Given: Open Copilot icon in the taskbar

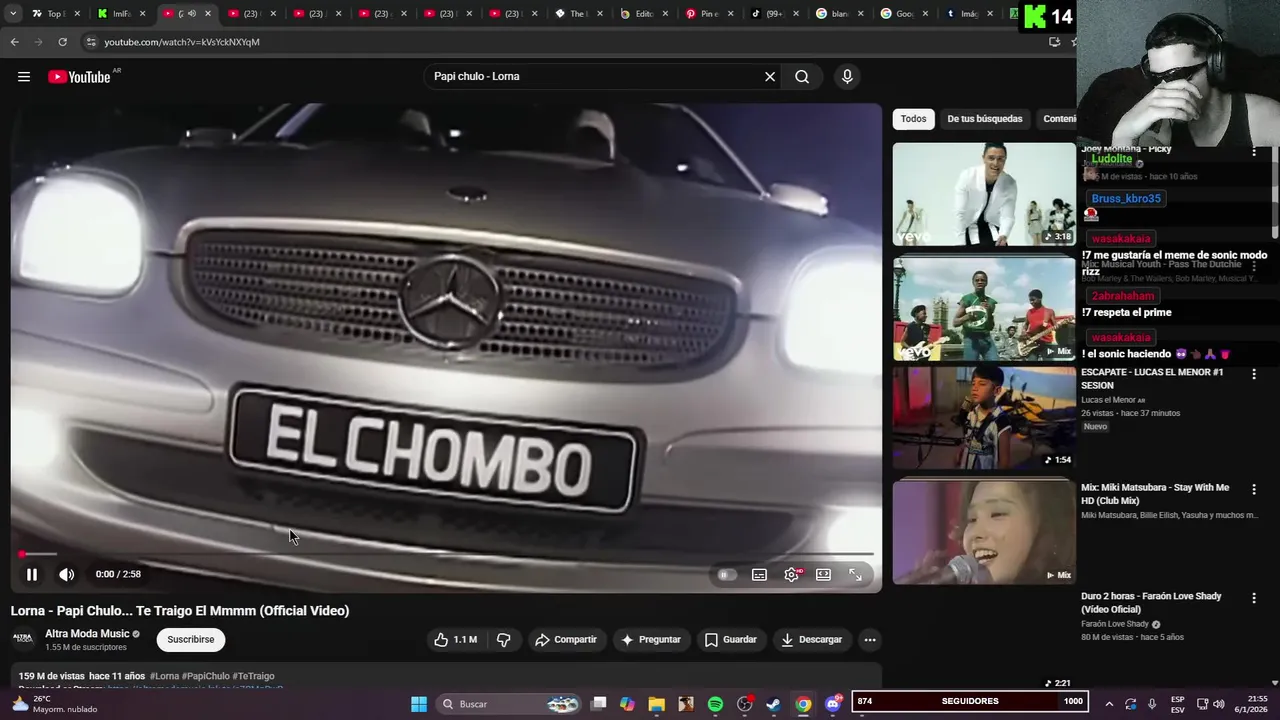Looking at the screenshot, I should [627, 704].
